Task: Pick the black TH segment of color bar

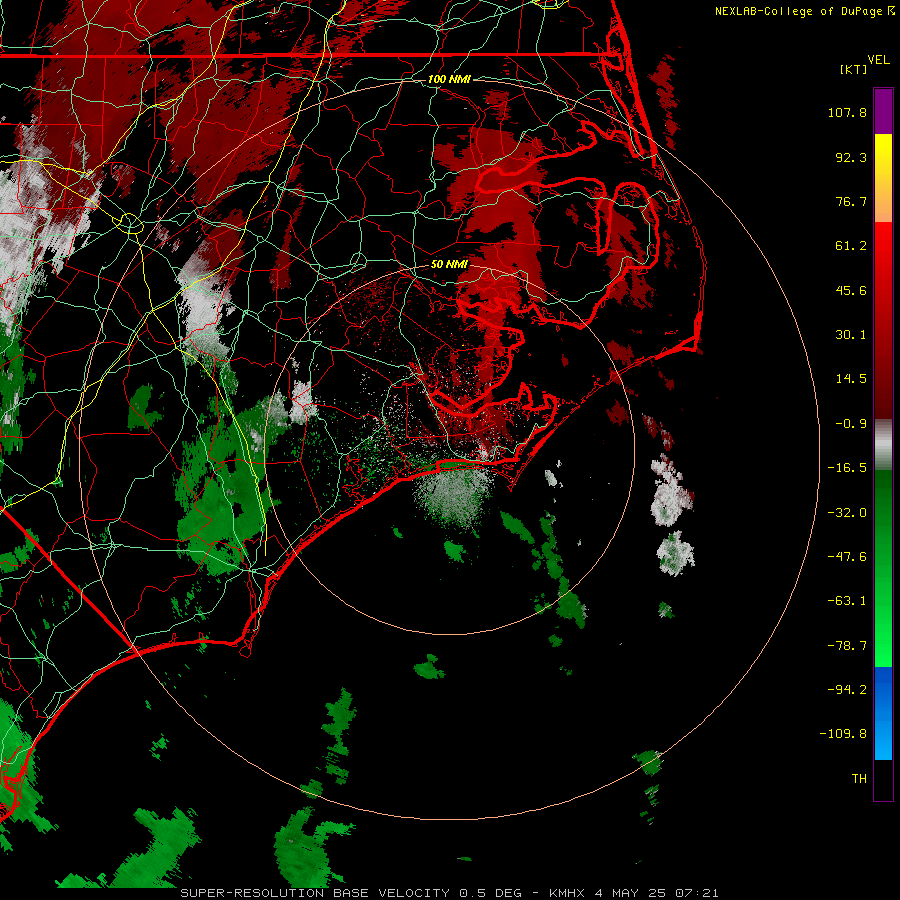Action: [x=883, y=779]
